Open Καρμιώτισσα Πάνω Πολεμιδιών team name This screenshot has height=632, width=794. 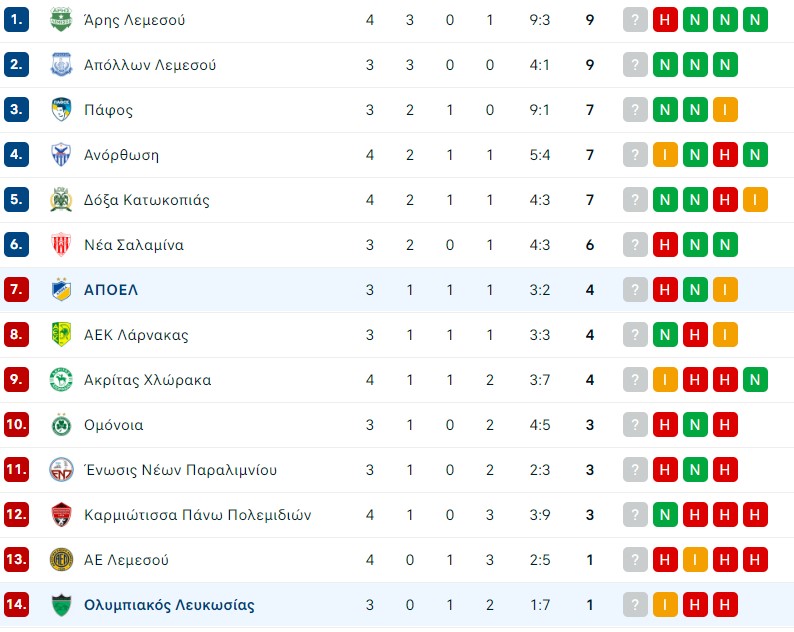coord(197,515)
